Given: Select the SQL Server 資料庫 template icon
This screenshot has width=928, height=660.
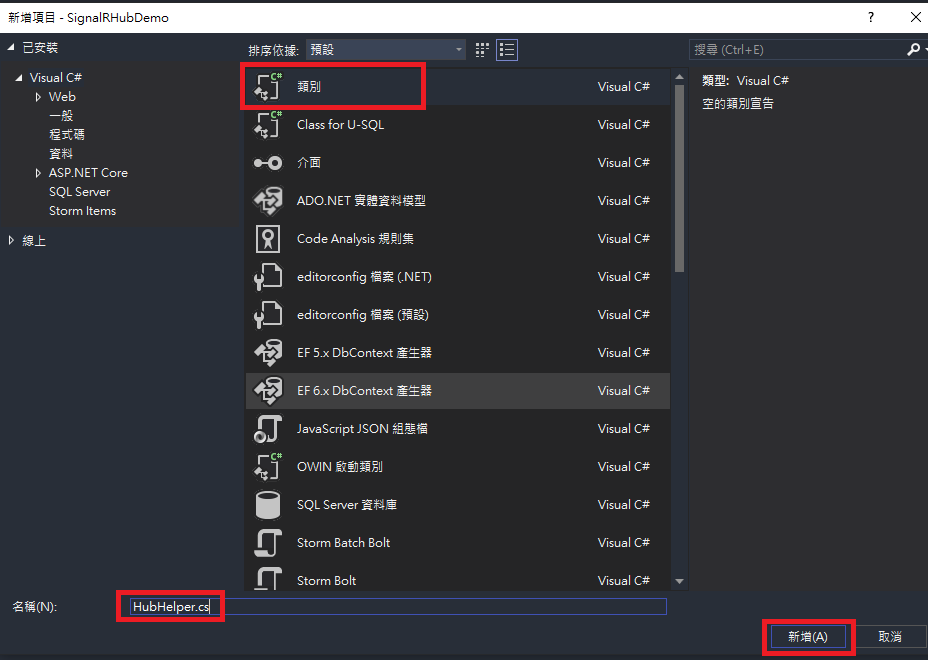Looking at the screenshot, I should [266, 504].
